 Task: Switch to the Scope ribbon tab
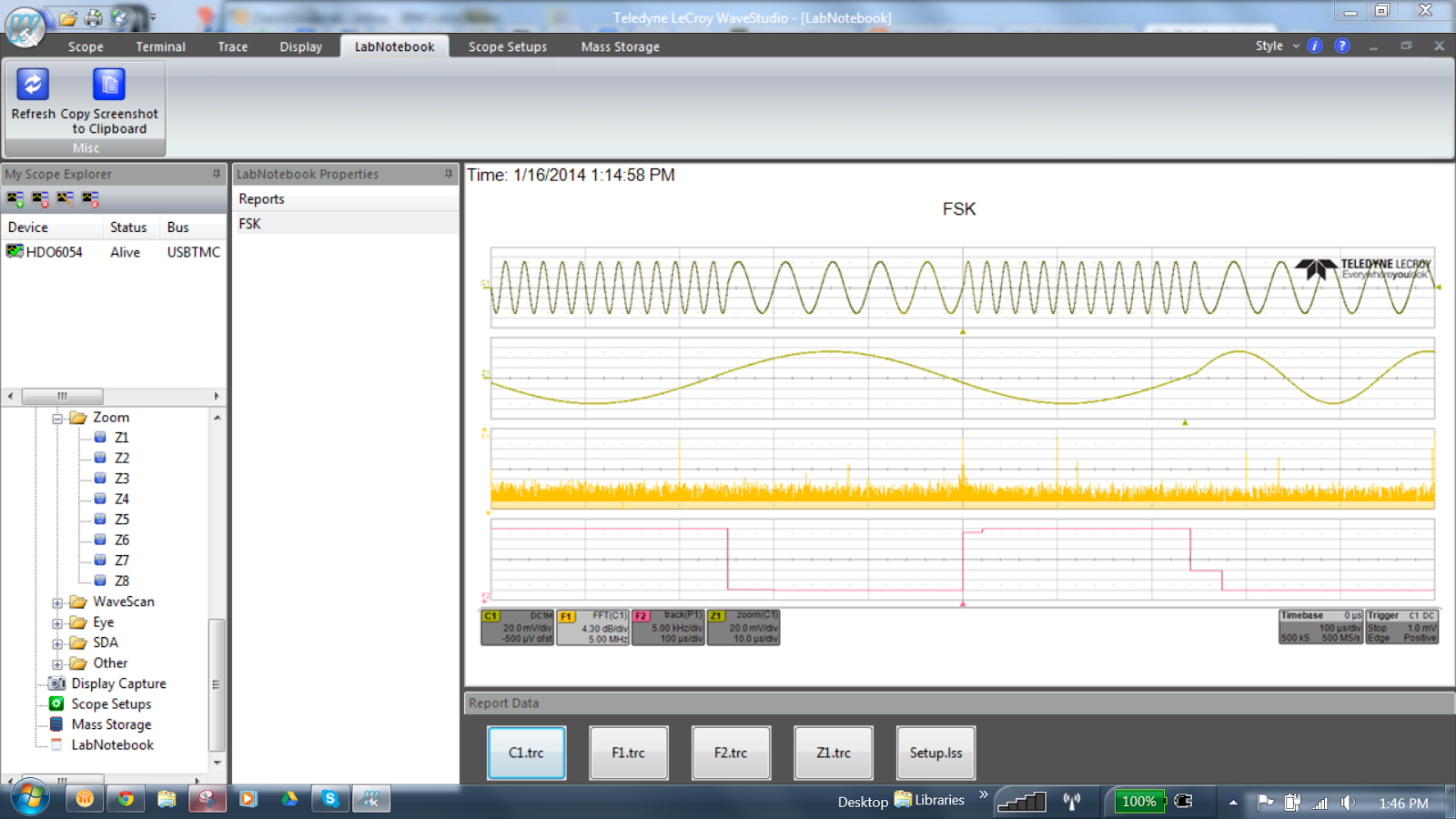(x=86, y=46)
